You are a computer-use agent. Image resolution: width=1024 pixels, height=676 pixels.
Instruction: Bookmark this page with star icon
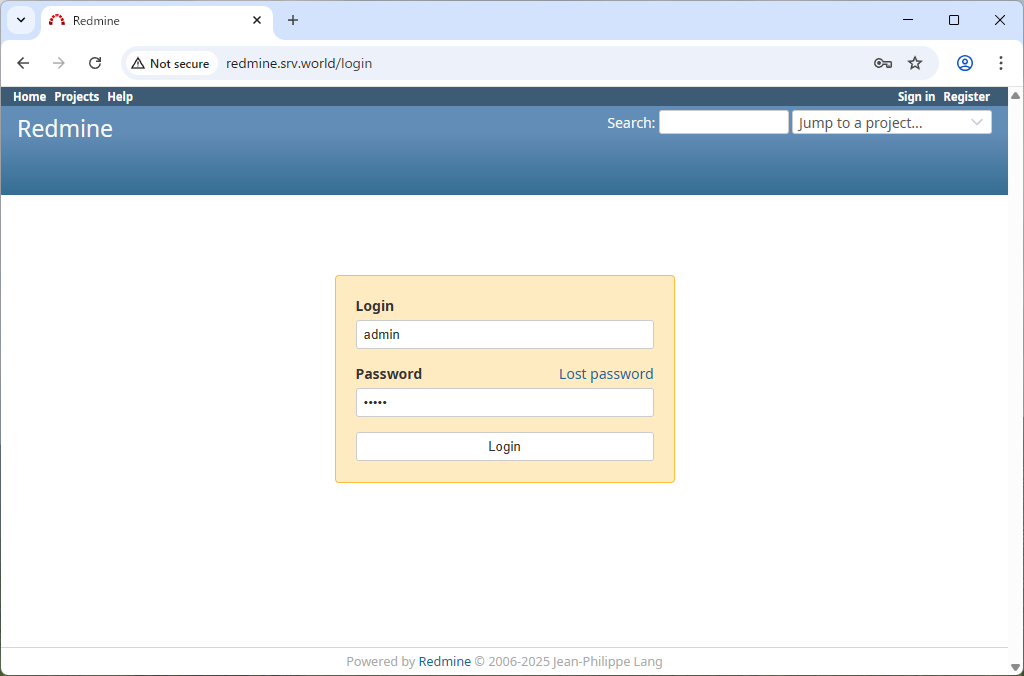915,63
